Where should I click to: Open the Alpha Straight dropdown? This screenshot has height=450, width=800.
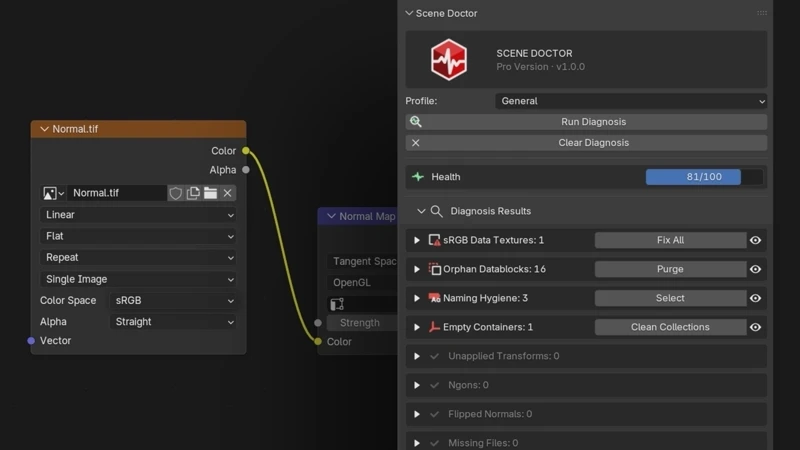pyautogui.click(x=173, y=322)
